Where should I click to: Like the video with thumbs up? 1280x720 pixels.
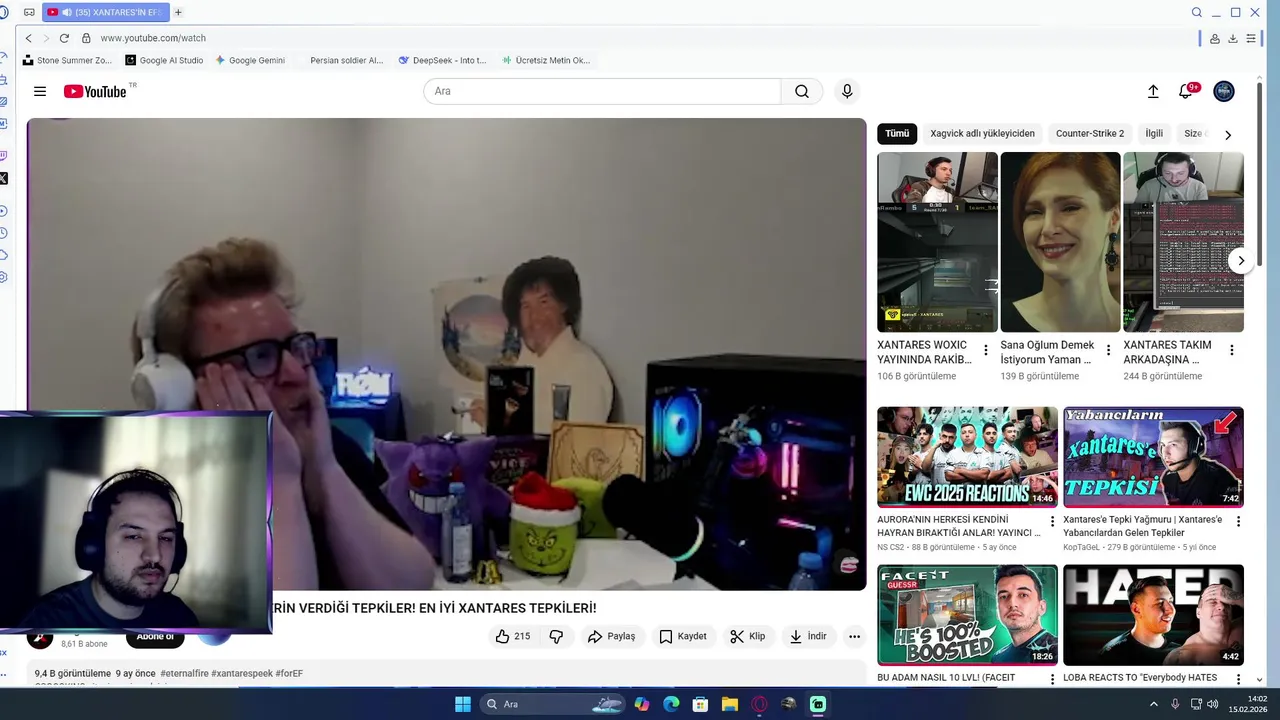click(x=513, y=636)
